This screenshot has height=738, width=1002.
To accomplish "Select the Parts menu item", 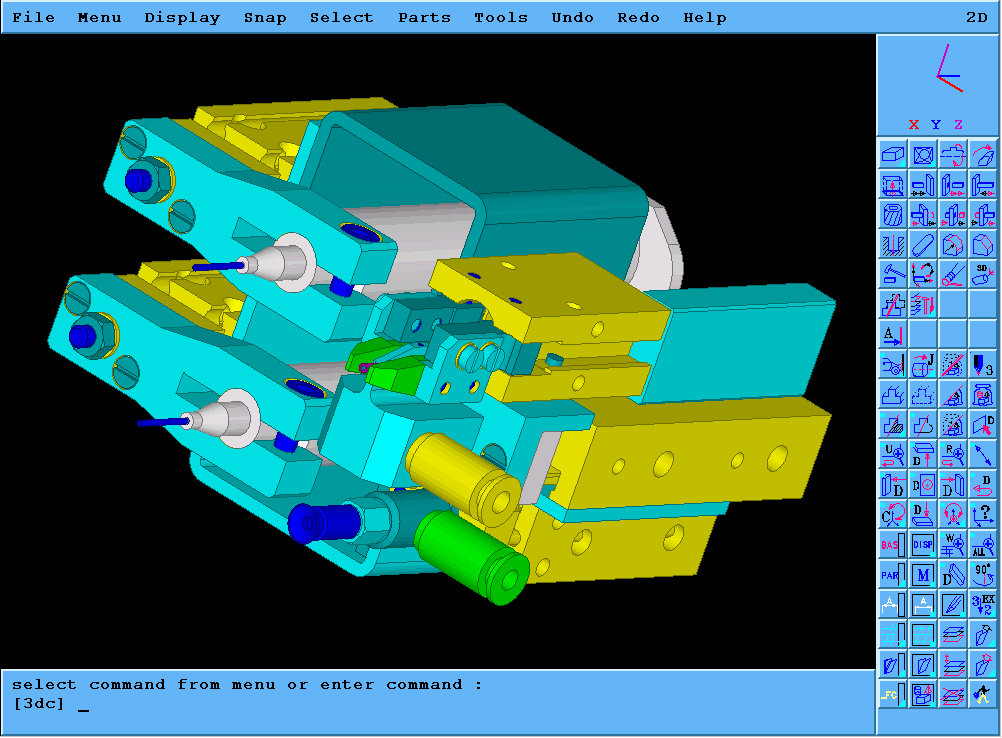I will 424,17.
